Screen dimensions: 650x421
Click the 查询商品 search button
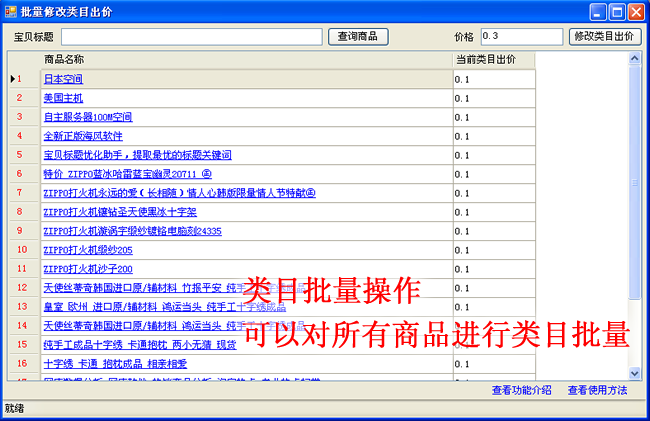pos(357,36)
